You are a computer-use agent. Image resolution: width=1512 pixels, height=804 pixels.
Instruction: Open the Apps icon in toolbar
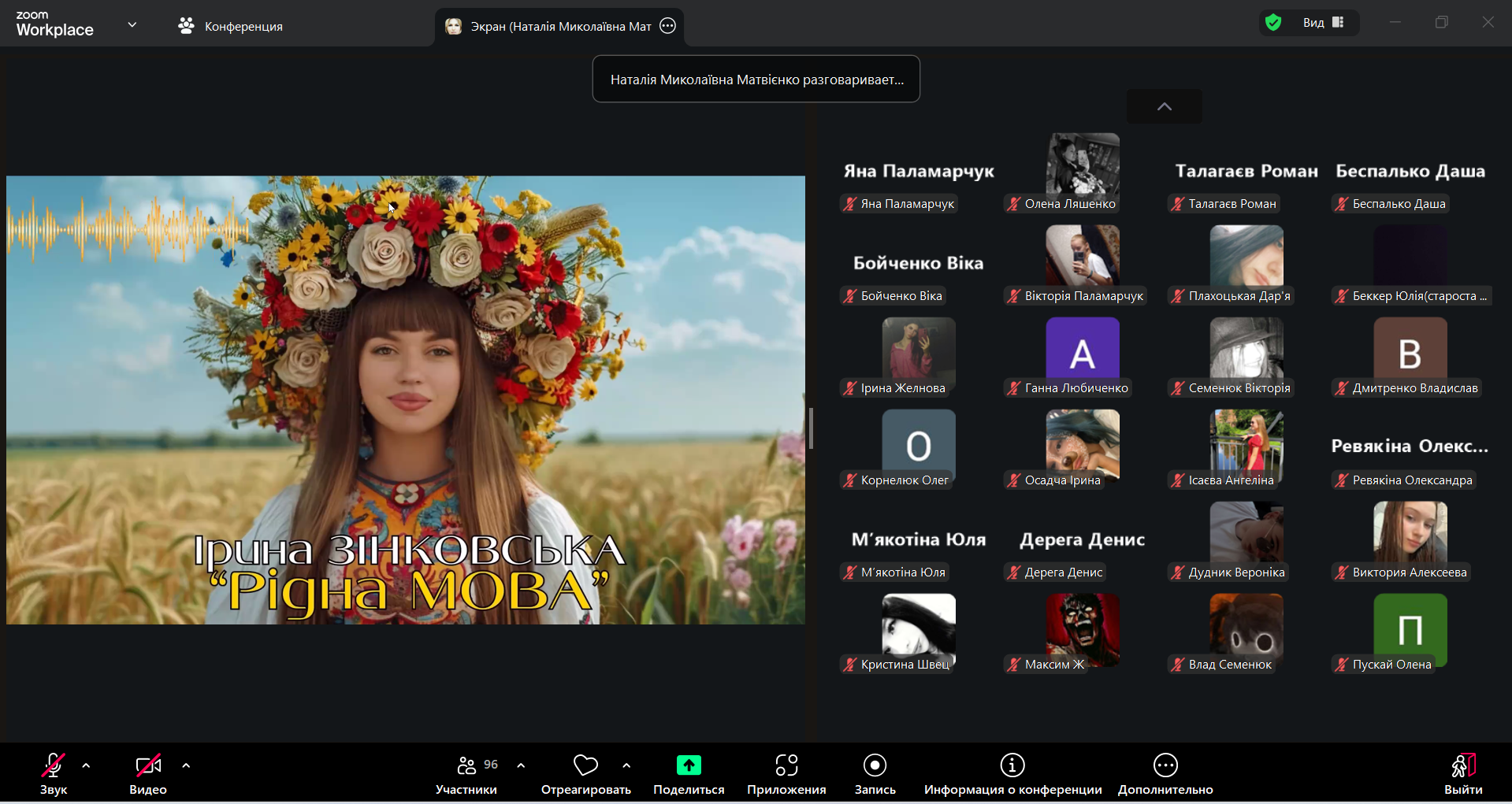point(786,765)
